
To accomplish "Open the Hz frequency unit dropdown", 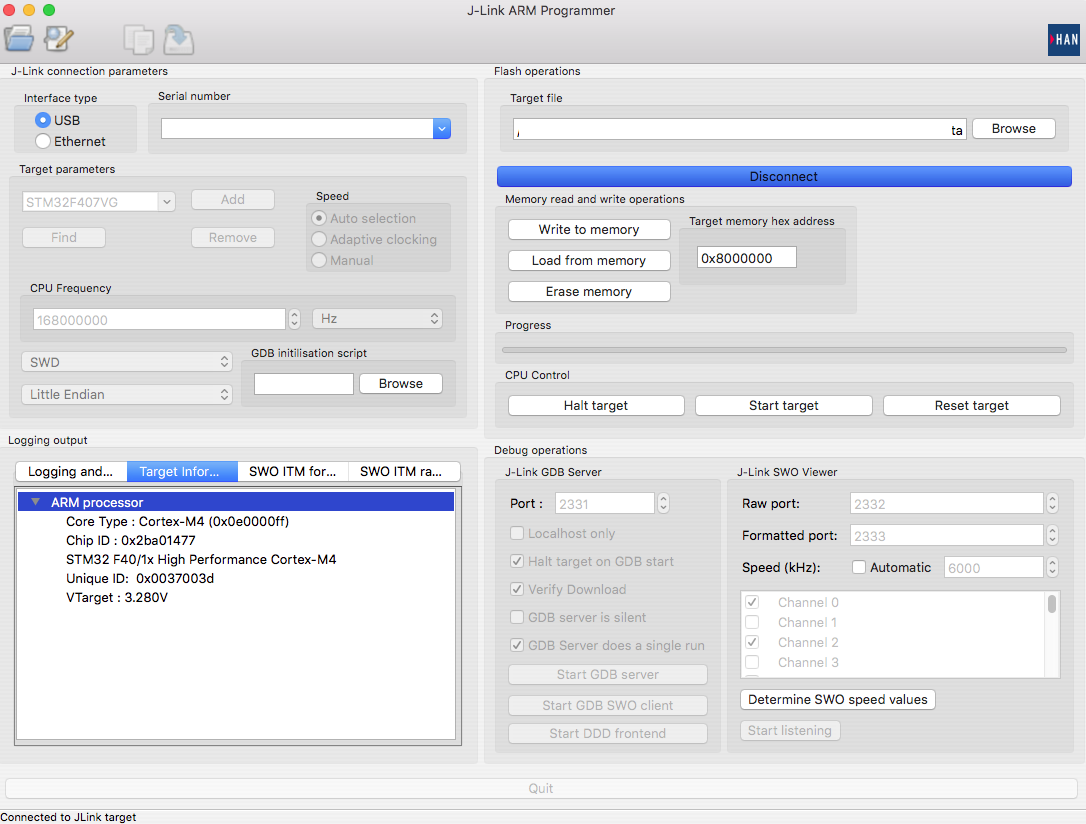I will (x=377, y=319).
